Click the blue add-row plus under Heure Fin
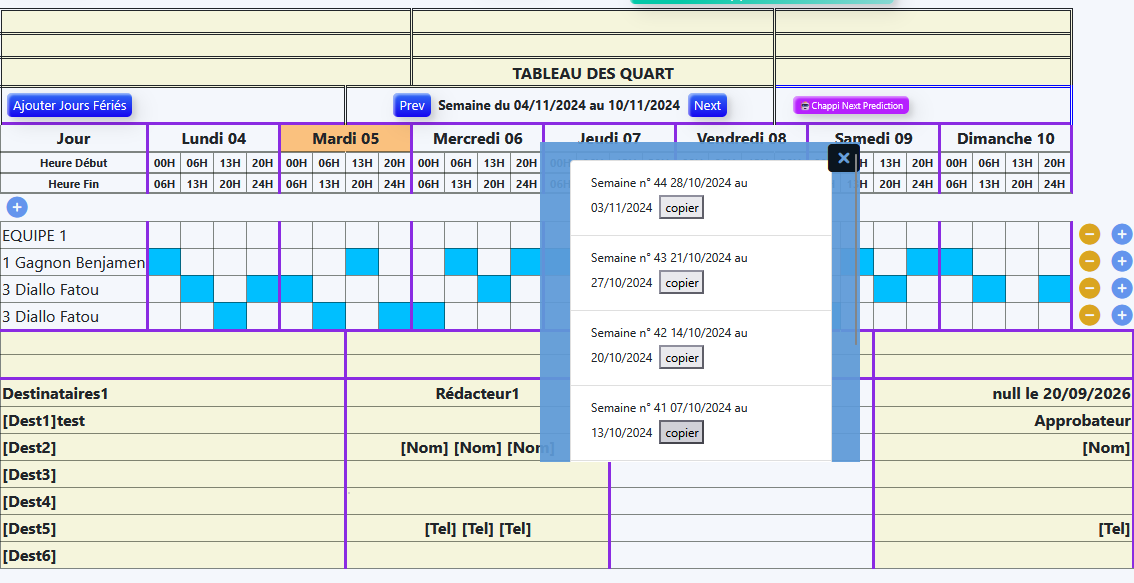This screenshot has width=1134, height=583. [17, 208]
